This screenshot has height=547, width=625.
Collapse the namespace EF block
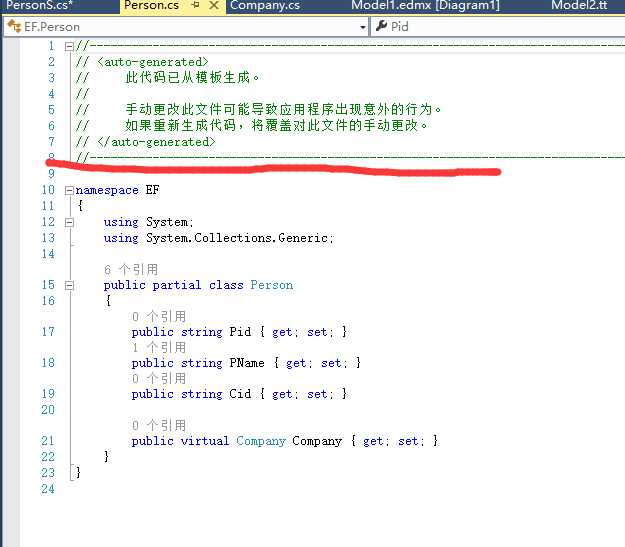(69, 191)
